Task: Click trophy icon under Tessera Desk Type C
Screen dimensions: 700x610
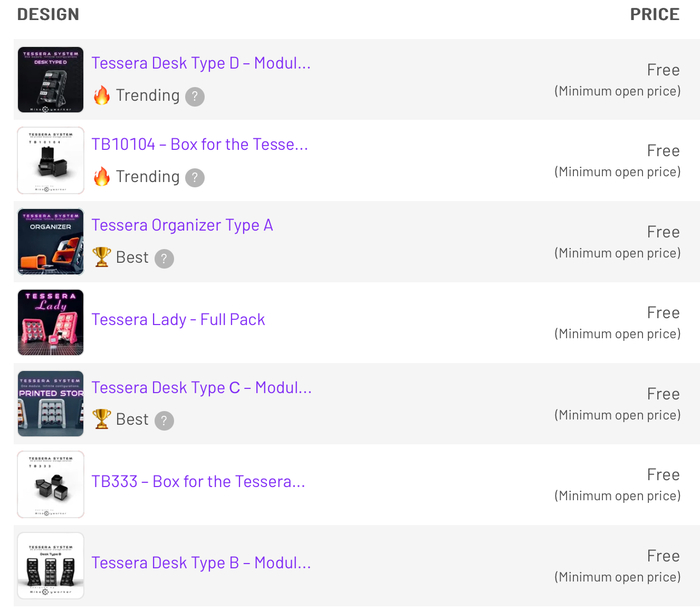Action: [101, 420]
